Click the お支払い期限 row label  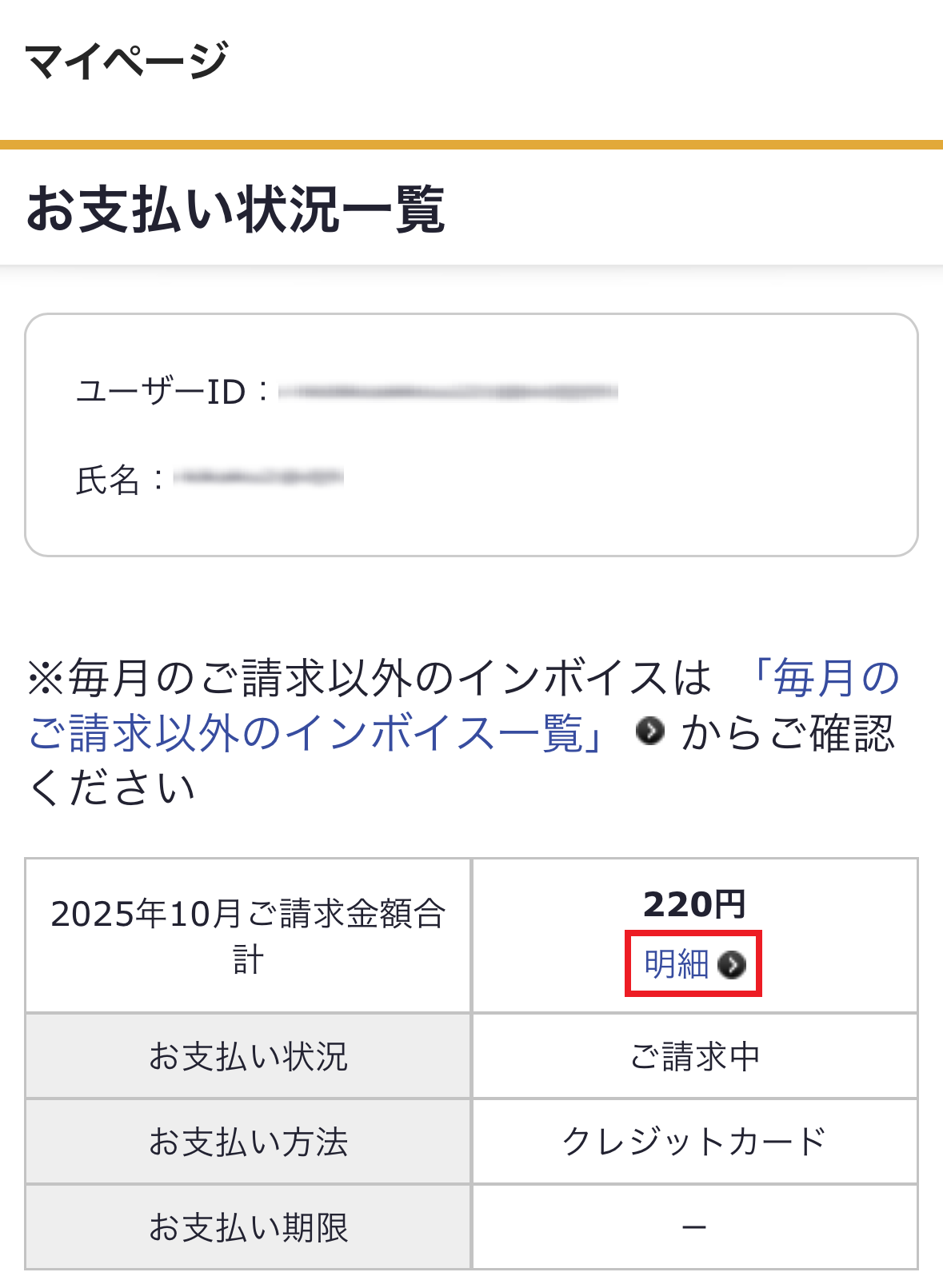point(248,1227)
